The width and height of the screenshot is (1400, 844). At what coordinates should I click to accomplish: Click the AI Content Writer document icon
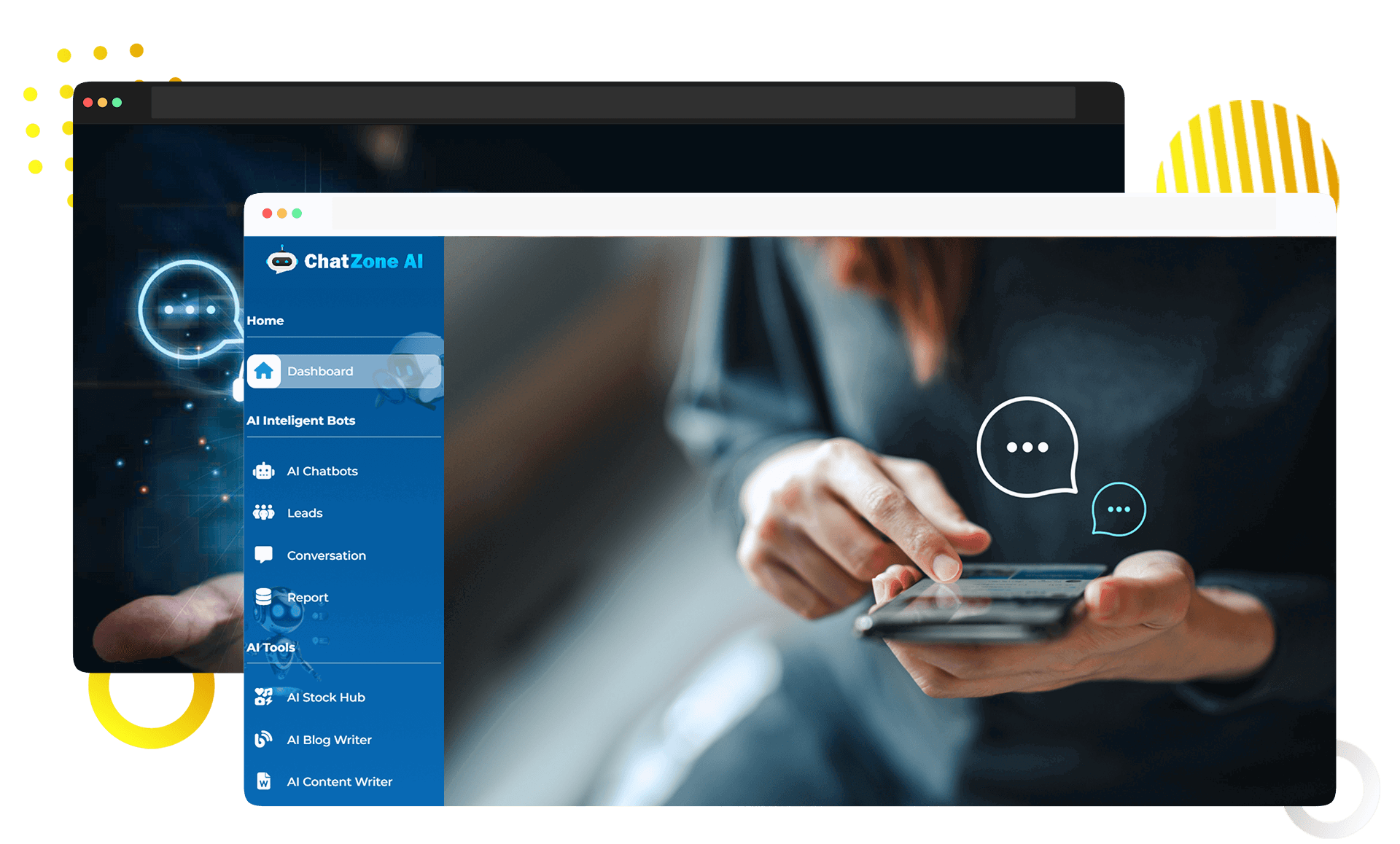(263, 781)
